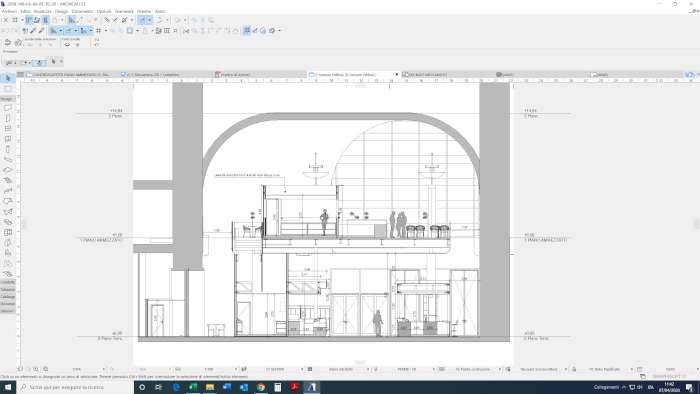Select the Door tool in the toolbox
Image resolution: width=700 pixels, height=394 pixels.
point(8,118)
